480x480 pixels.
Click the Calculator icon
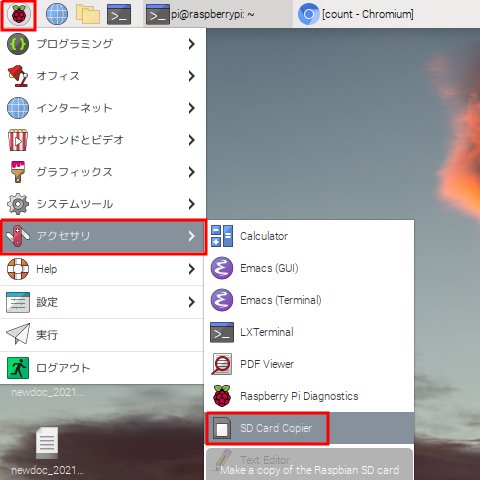click(x=222, y=236)
